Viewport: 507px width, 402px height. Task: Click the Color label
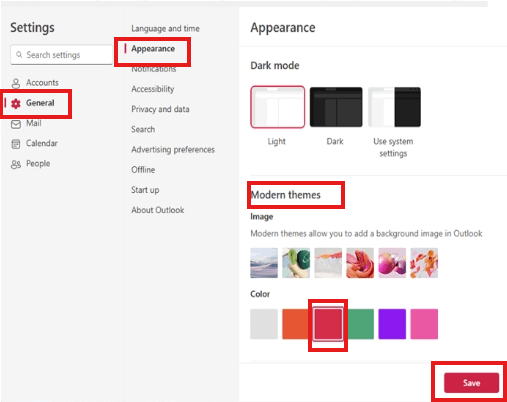pos(260,294)
